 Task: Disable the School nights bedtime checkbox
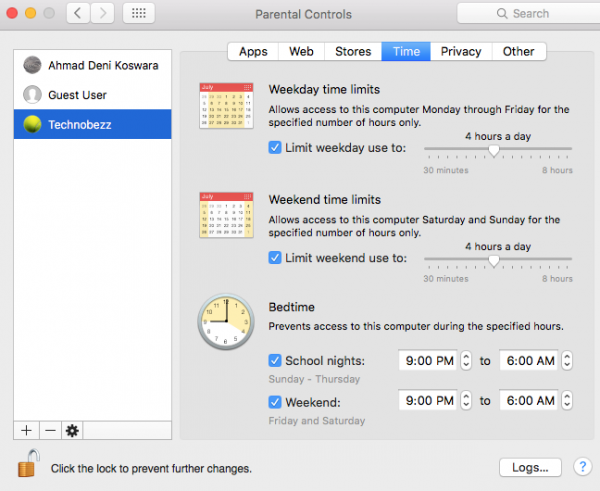pos(275,360)
